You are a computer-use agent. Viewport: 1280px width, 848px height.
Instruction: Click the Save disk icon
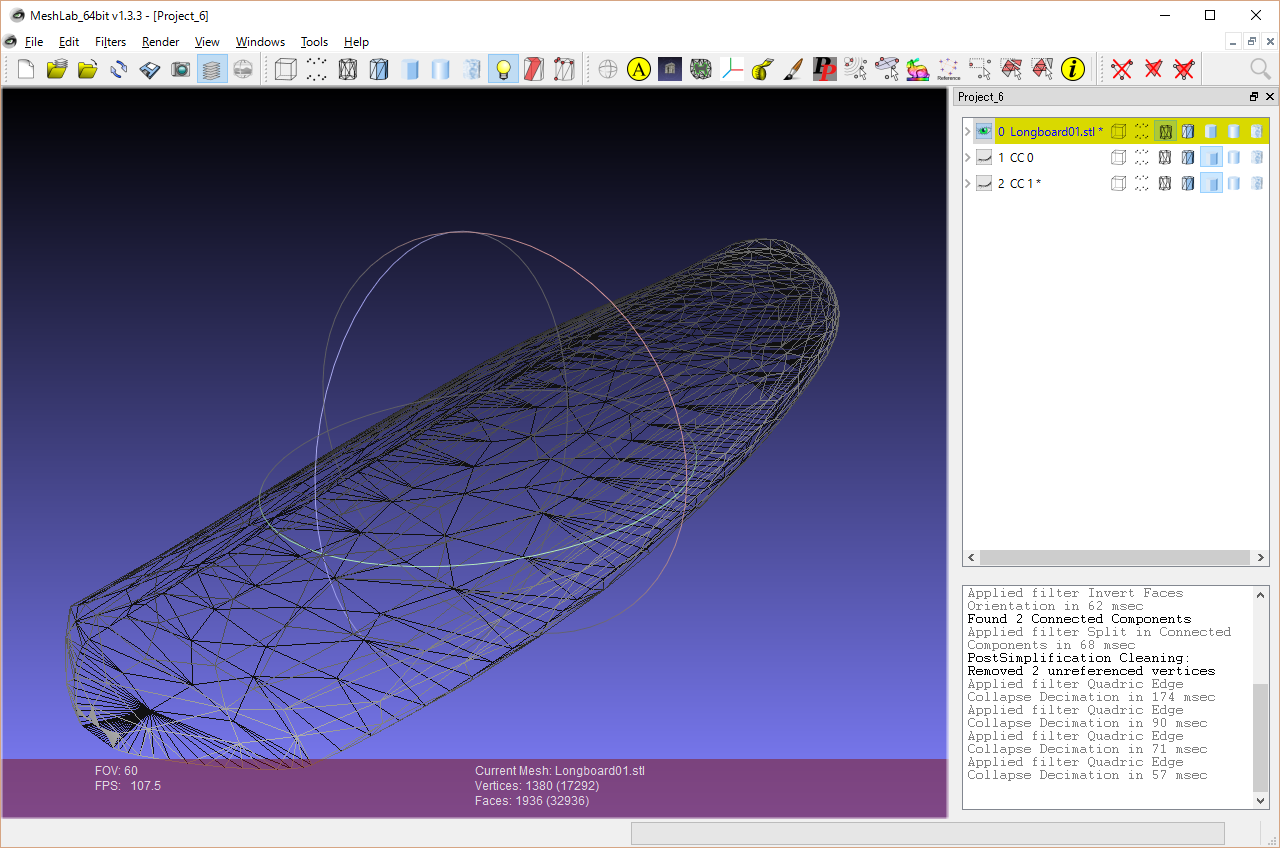click(x=149, y=69)
